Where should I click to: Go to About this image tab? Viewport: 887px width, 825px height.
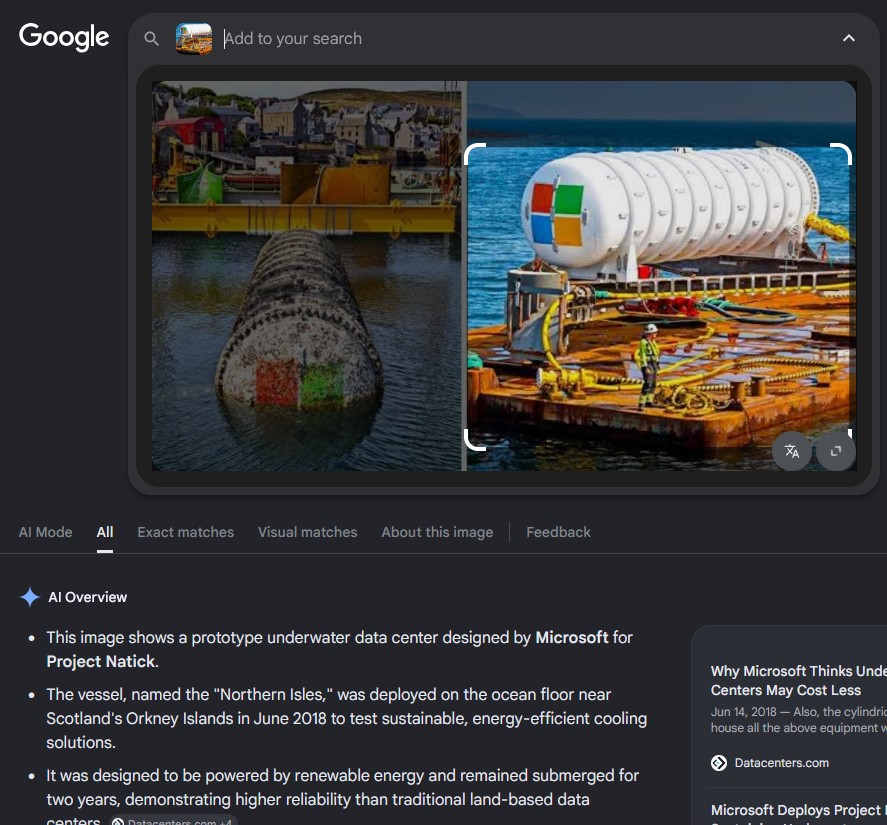(x=437, y=532)
